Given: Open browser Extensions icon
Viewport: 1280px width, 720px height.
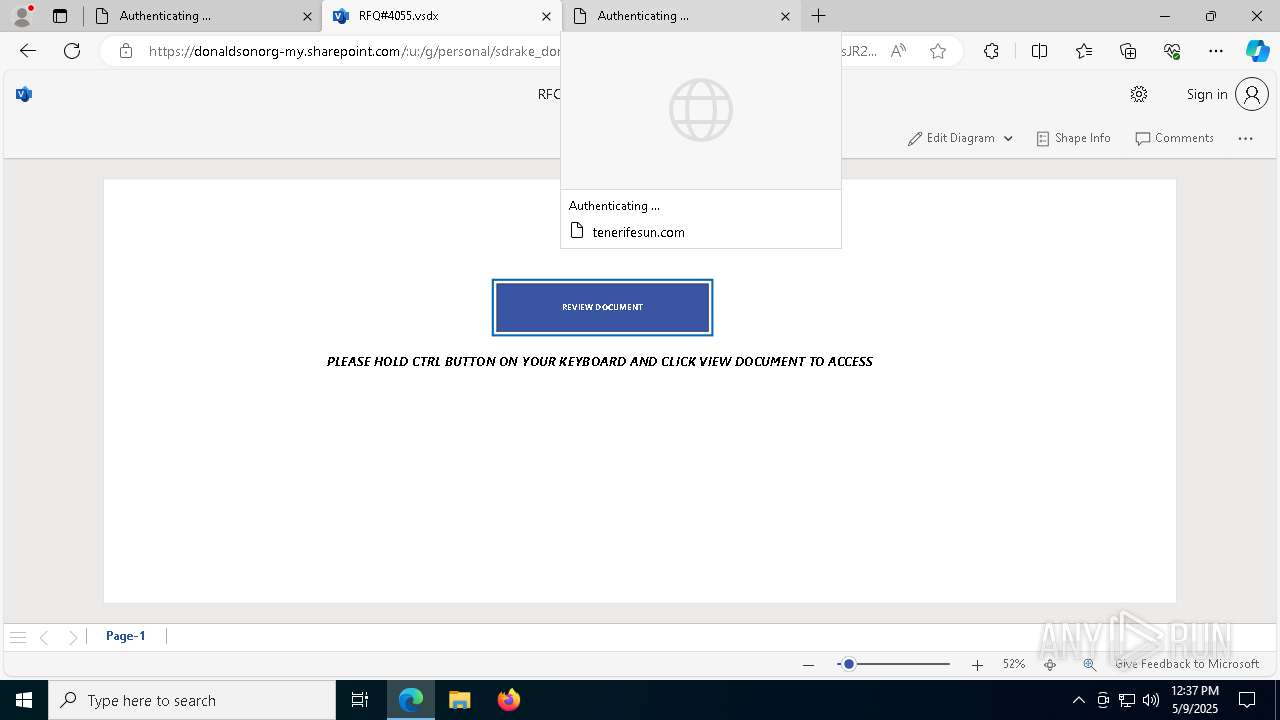Looking at the screenshot, I should click(x=991, y=51).
